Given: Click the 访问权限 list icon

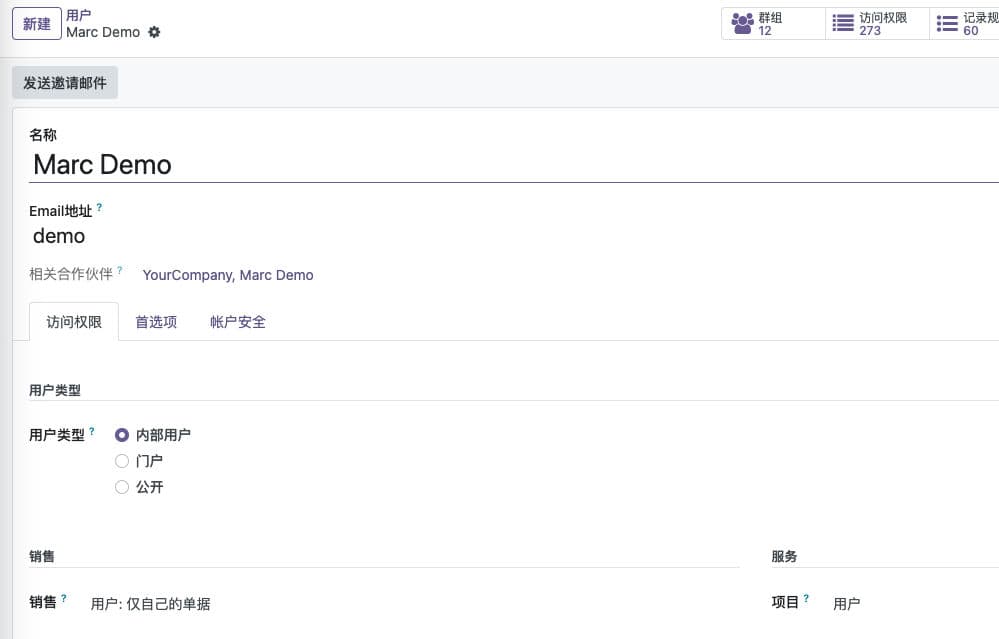Looking at the screenshot, I should [x=843, y=23].
